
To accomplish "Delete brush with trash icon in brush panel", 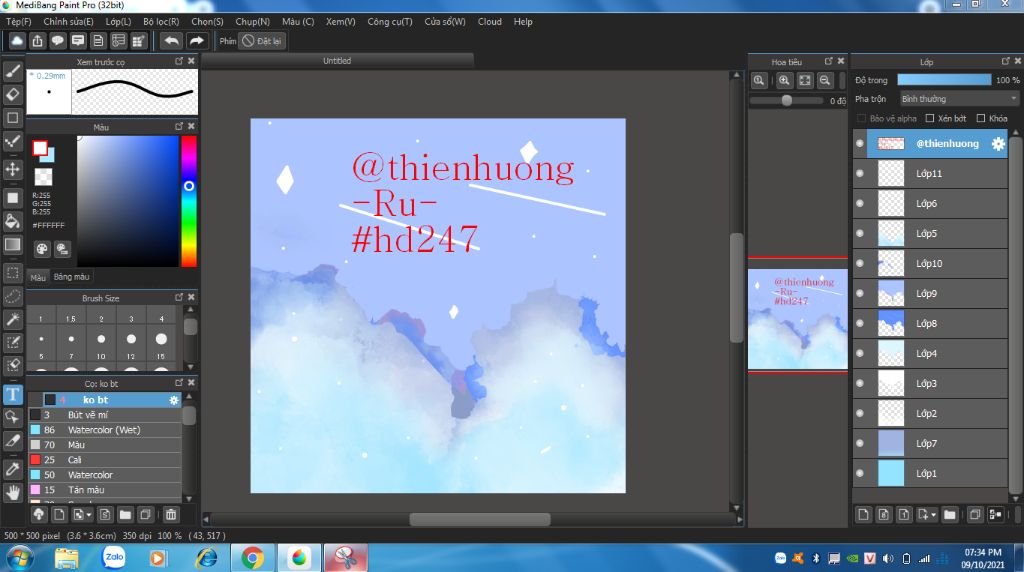I will (171, 515).
